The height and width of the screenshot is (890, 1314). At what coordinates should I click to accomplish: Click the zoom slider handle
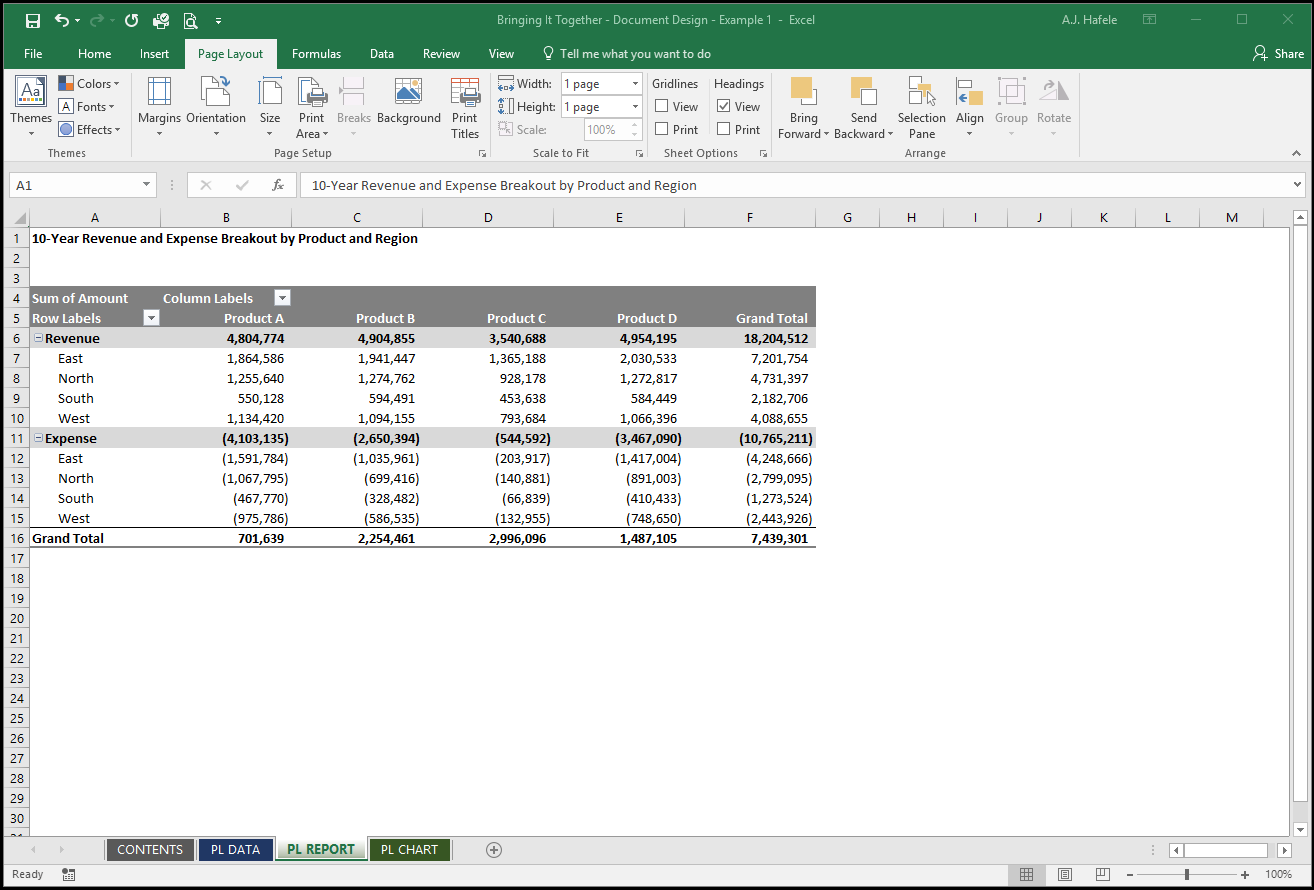(x=1187, y=874)
